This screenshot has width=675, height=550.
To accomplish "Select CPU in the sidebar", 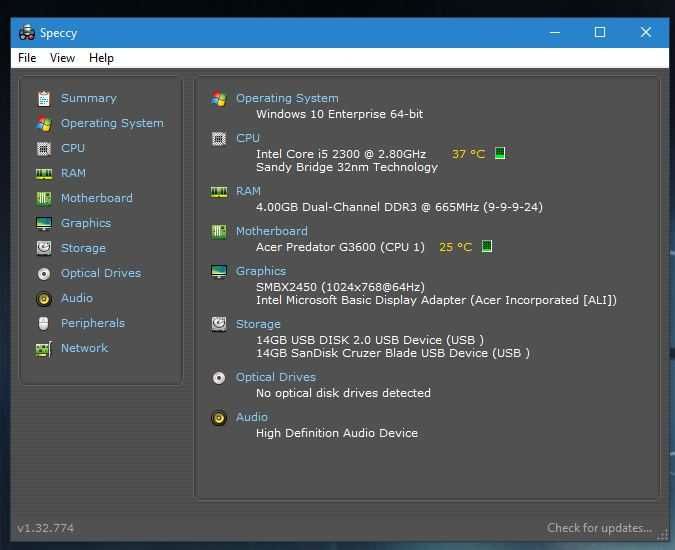I will coord(73,148).
